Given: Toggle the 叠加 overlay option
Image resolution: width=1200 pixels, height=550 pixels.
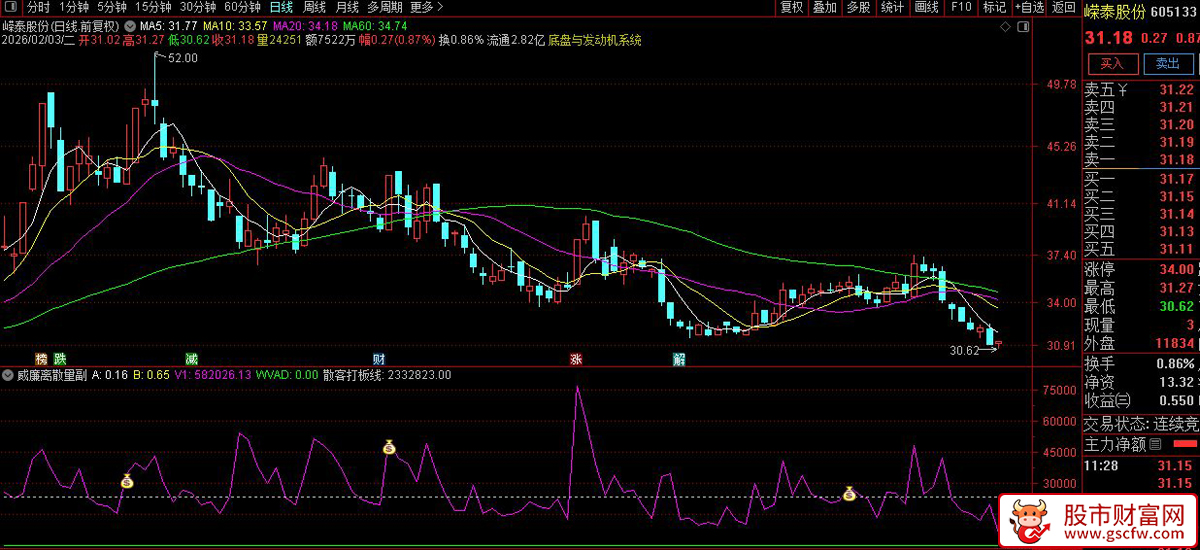Looking at the screenshot, I should 825,7.
